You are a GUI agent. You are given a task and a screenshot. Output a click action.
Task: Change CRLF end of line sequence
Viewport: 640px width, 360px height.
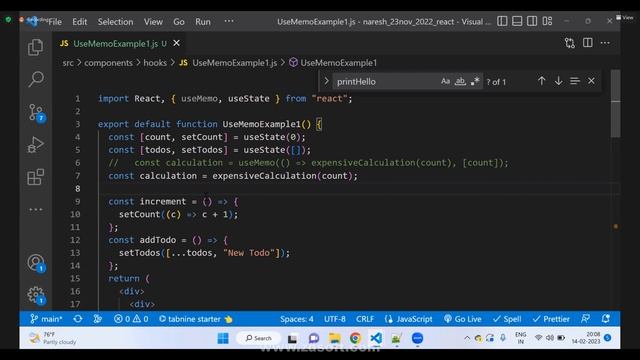click(365, 319)
